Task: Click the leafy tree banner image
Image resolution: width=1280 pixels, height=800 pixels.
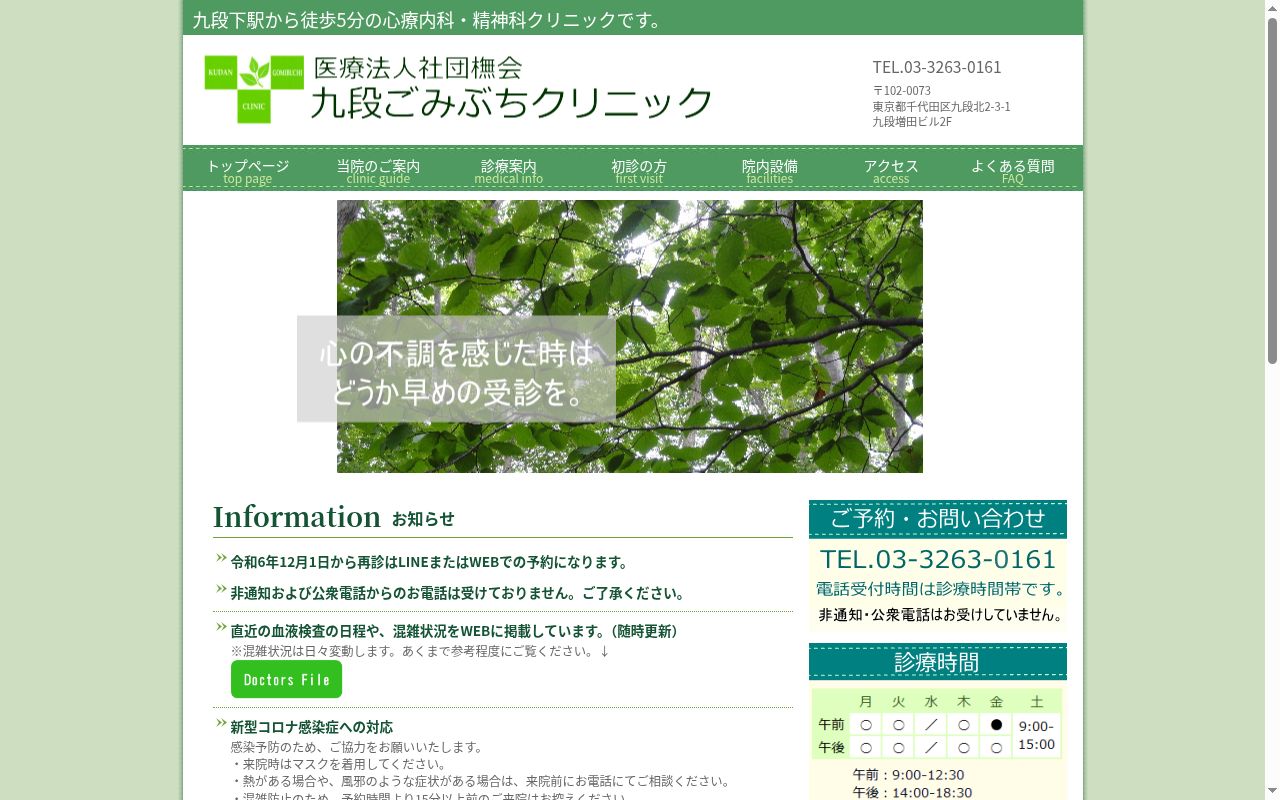Action: 630,336
